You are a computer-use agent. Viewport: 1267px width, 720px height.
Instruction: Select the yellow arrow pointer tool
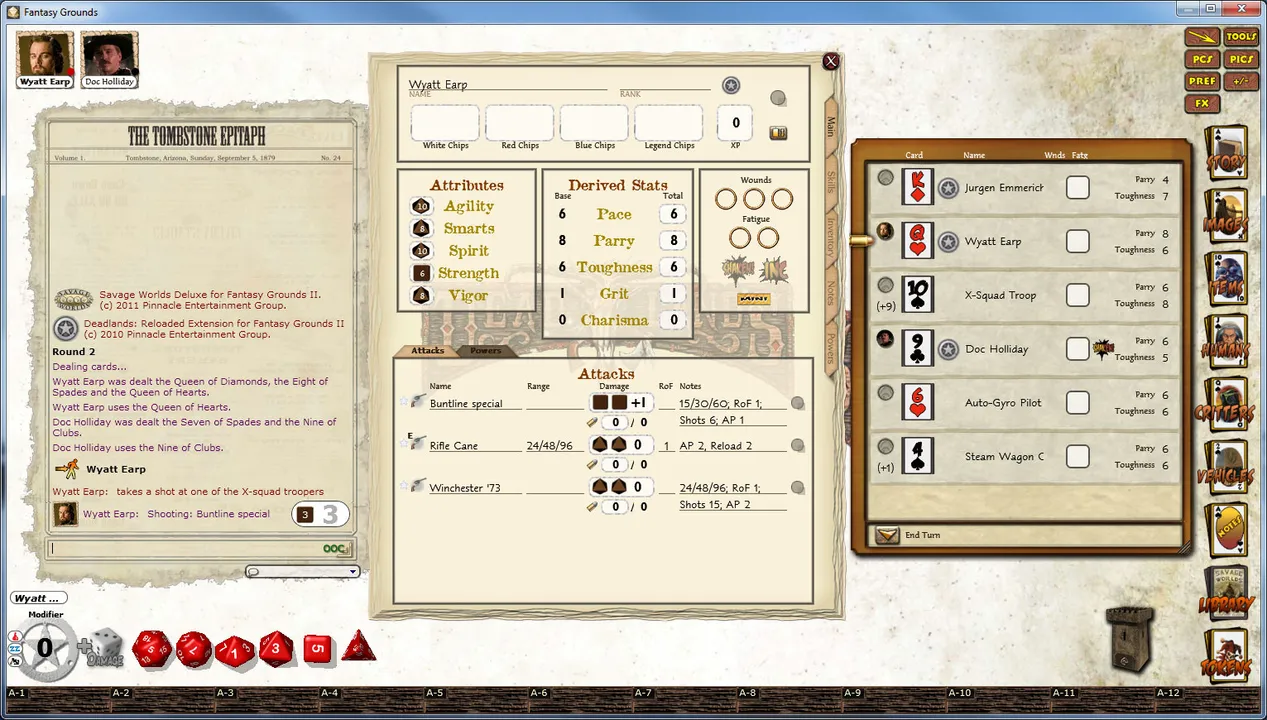click(x=1202, y=37)
